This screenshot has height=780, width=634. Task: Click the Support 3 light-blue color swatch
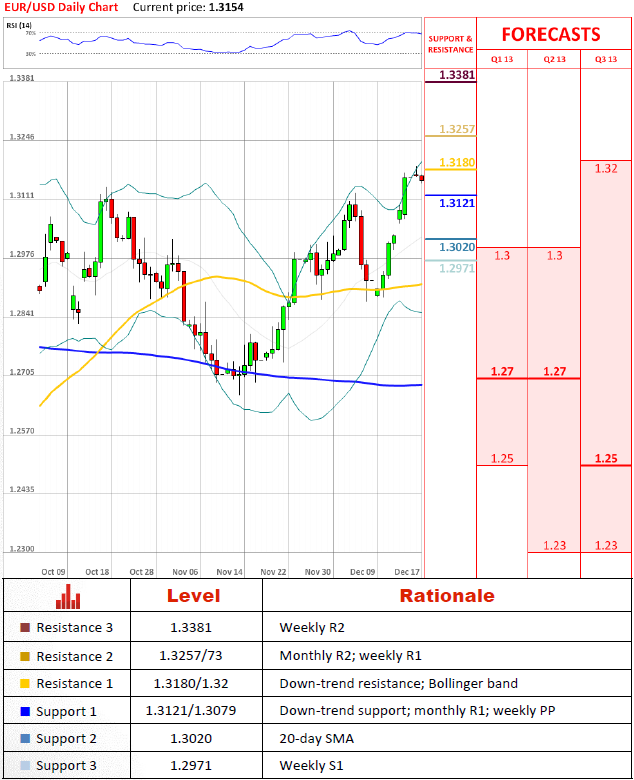click(x=25, y=765)
